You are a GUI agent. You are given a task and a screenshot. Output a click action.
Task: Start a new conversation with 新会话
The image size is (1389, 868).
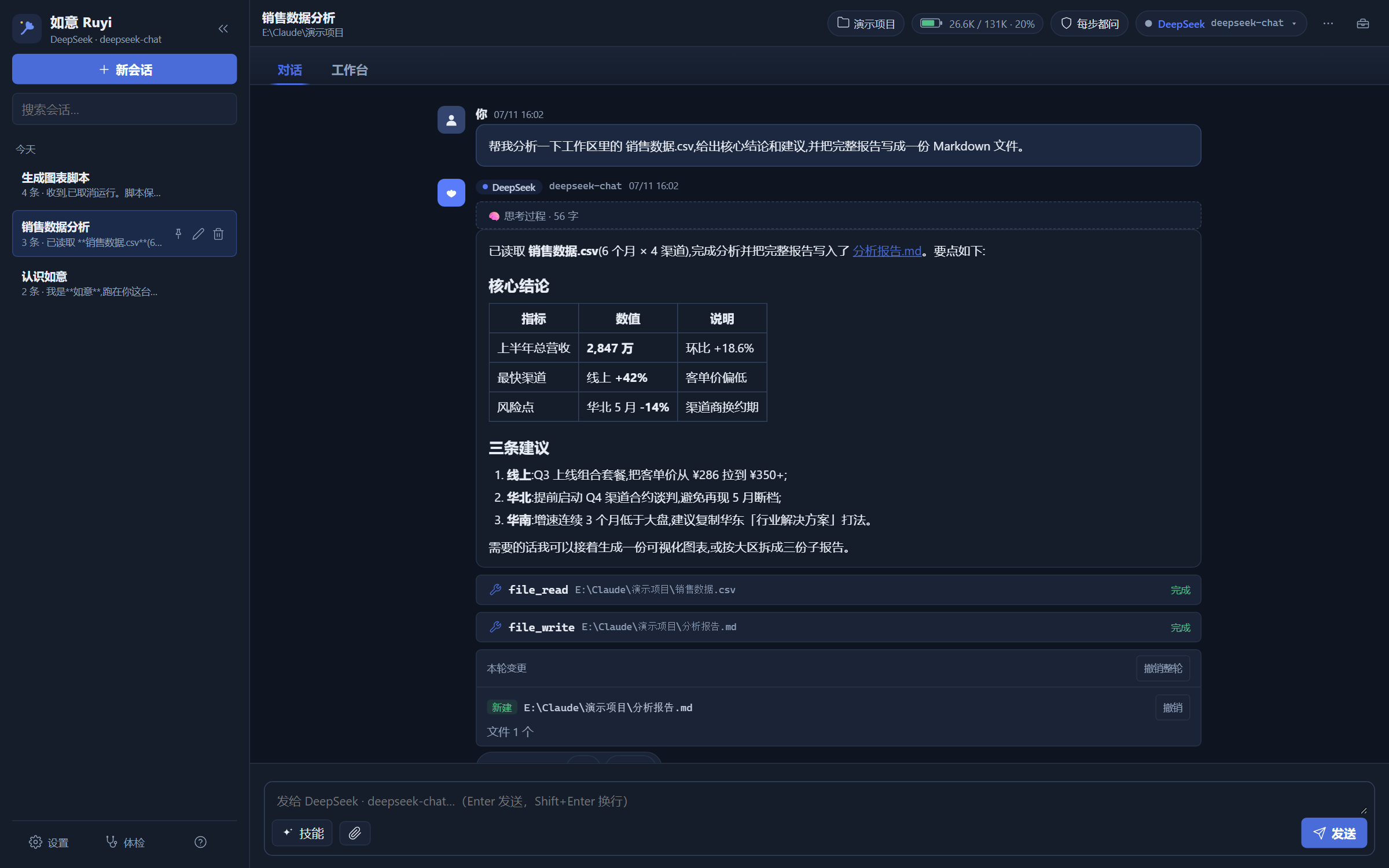124,69
